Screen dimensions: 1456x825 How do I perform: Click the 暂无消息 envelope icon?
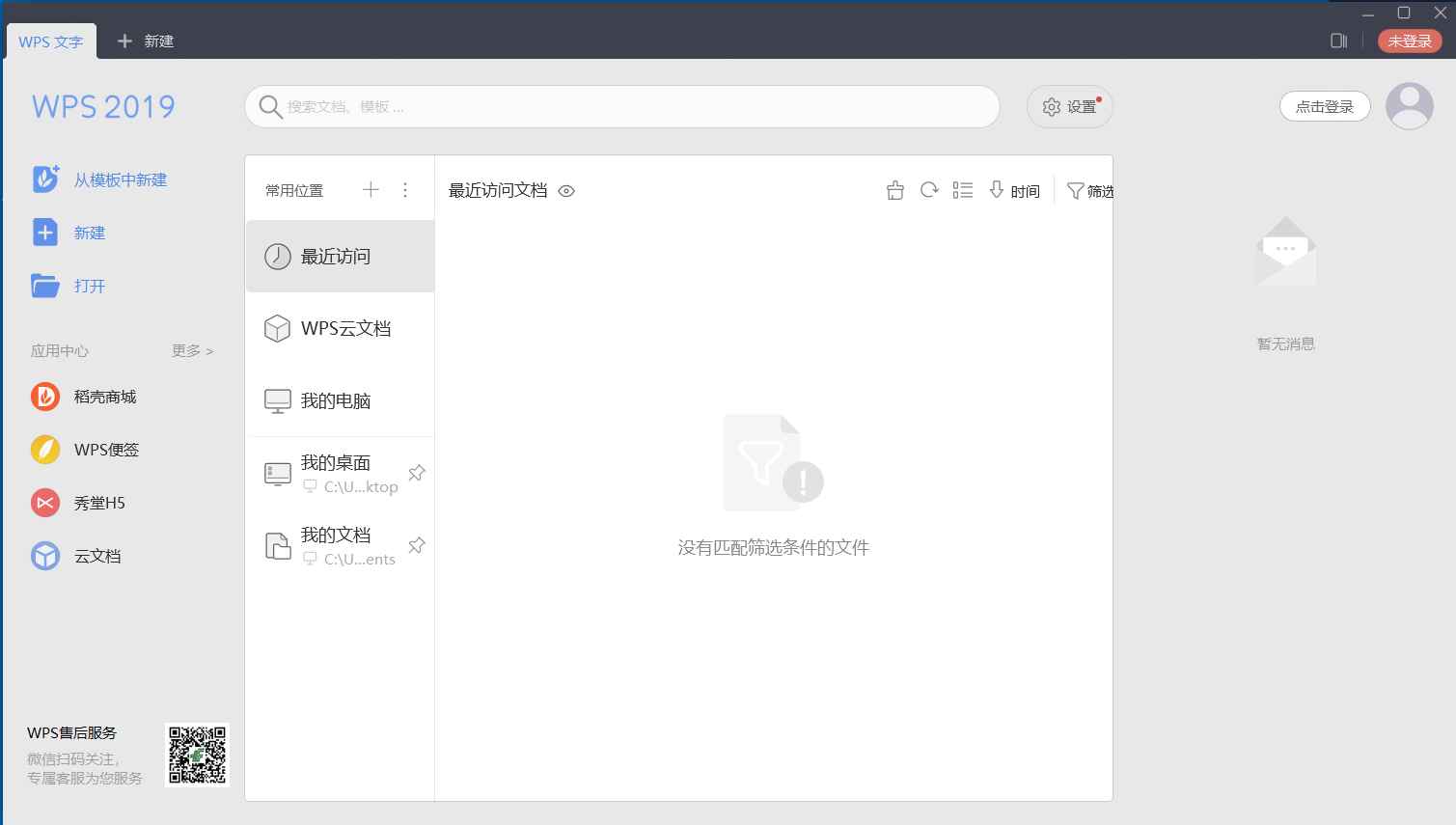click(1285, 252)
